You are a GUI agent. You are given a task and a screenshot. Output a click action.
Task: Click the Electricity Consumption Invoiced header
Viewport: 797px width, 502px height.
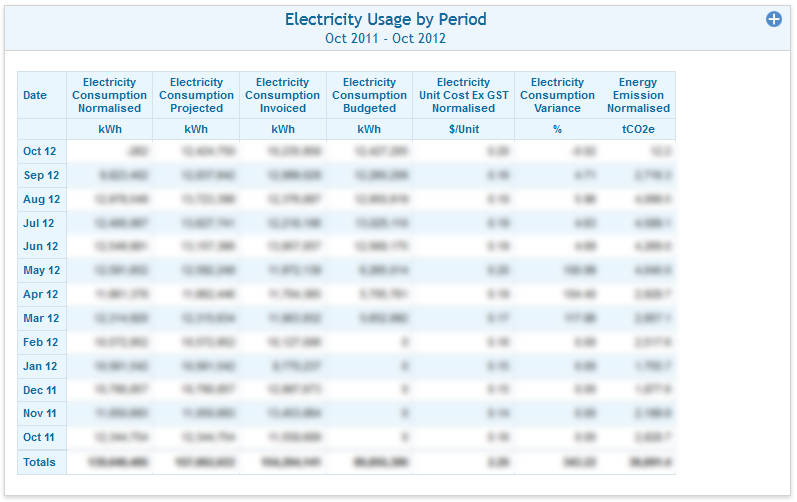click(283, 95)
